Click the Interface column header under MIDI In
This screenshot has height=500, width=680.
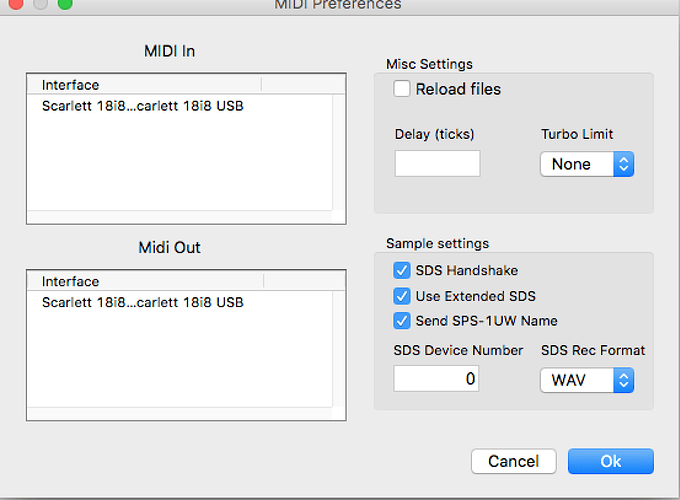pos(145,85)
